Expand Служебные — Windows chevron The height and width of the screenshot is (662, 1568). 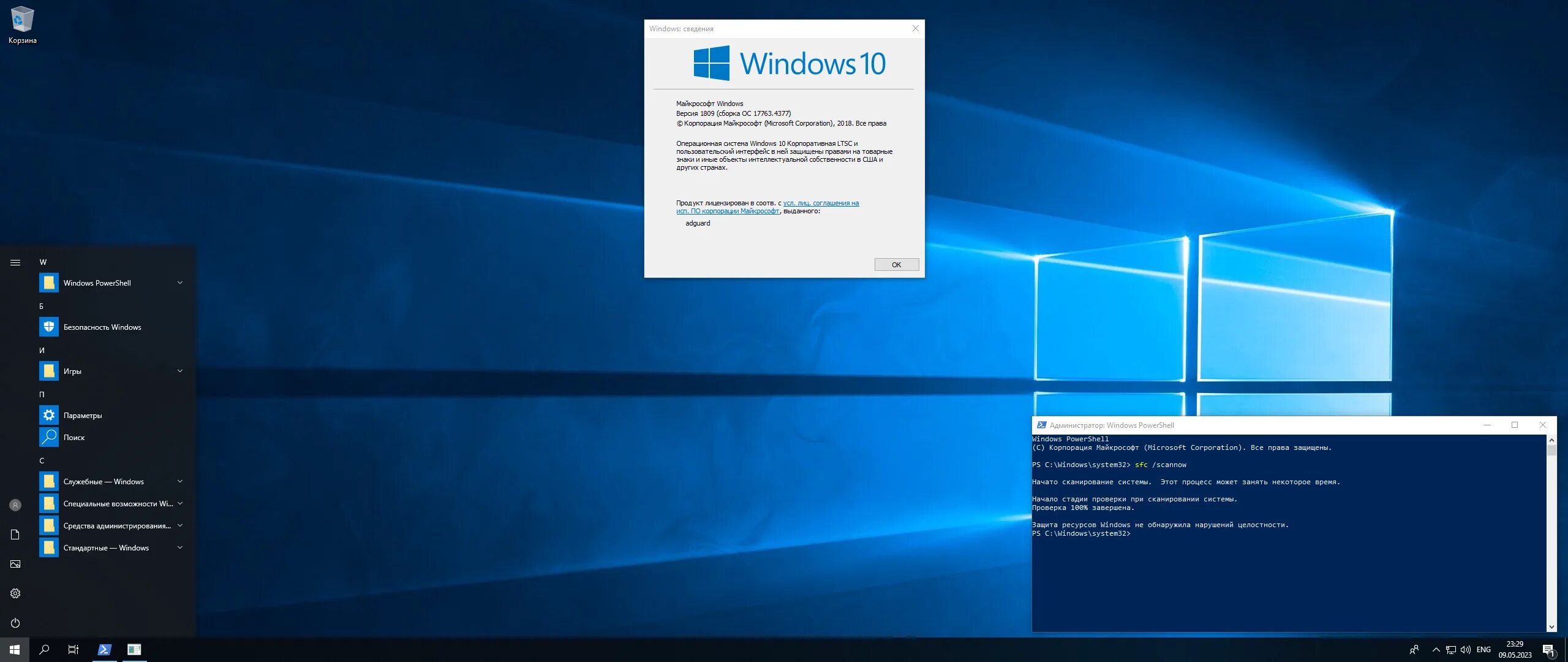(180, 481)
